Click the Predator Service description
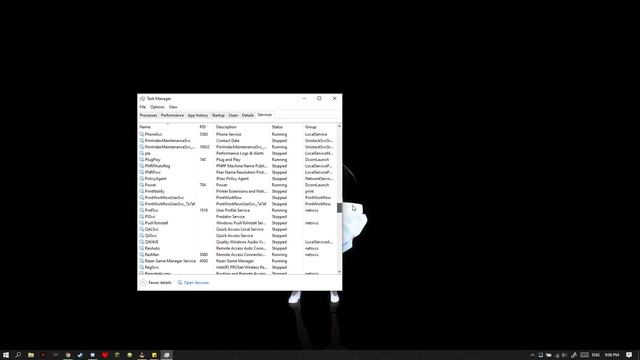Viewport: 640px width, 360px height. point(230,216)
